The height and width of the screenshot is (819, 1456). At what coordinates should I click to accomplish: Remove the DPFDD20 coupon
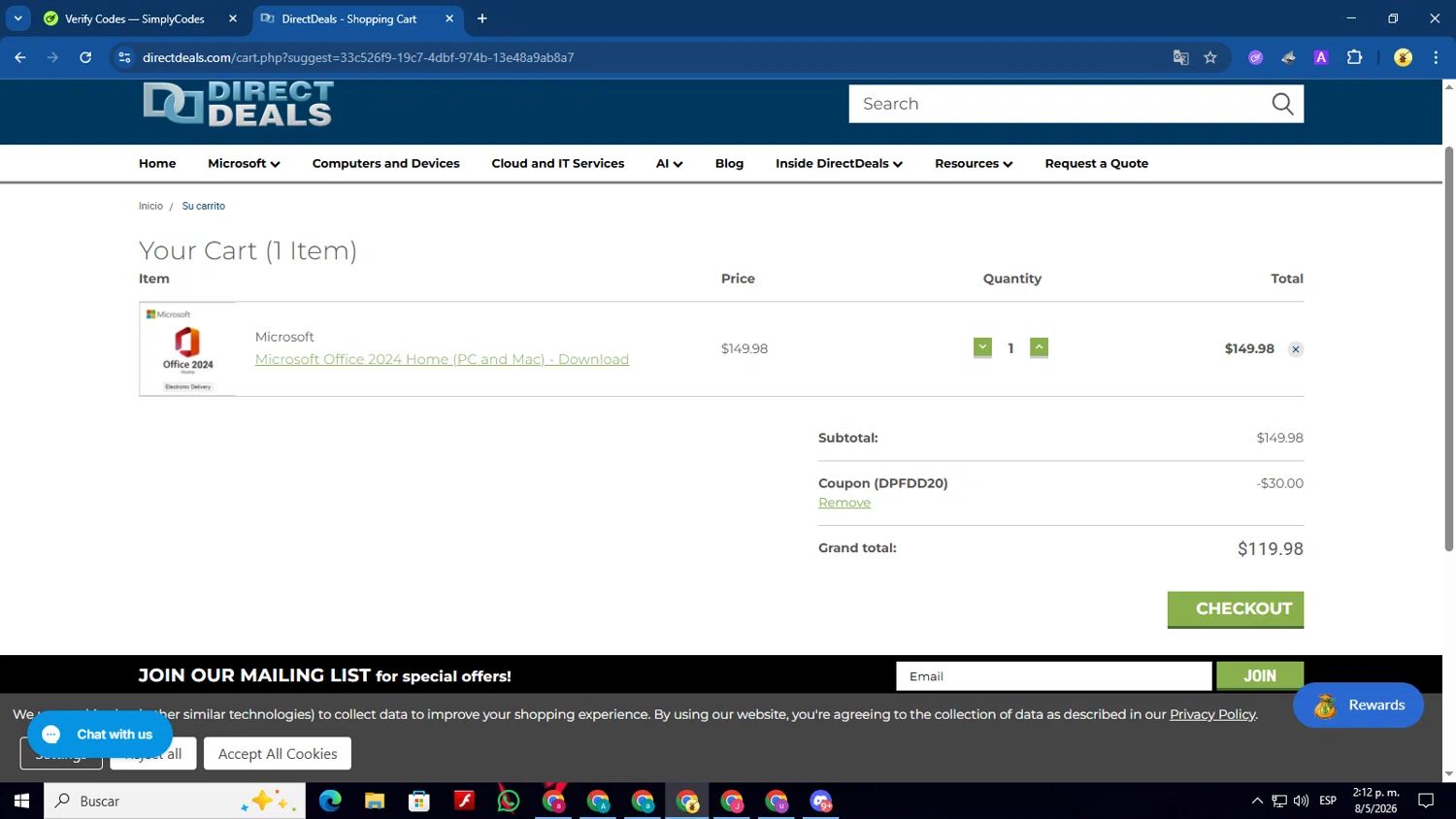(x=844, y=503)
